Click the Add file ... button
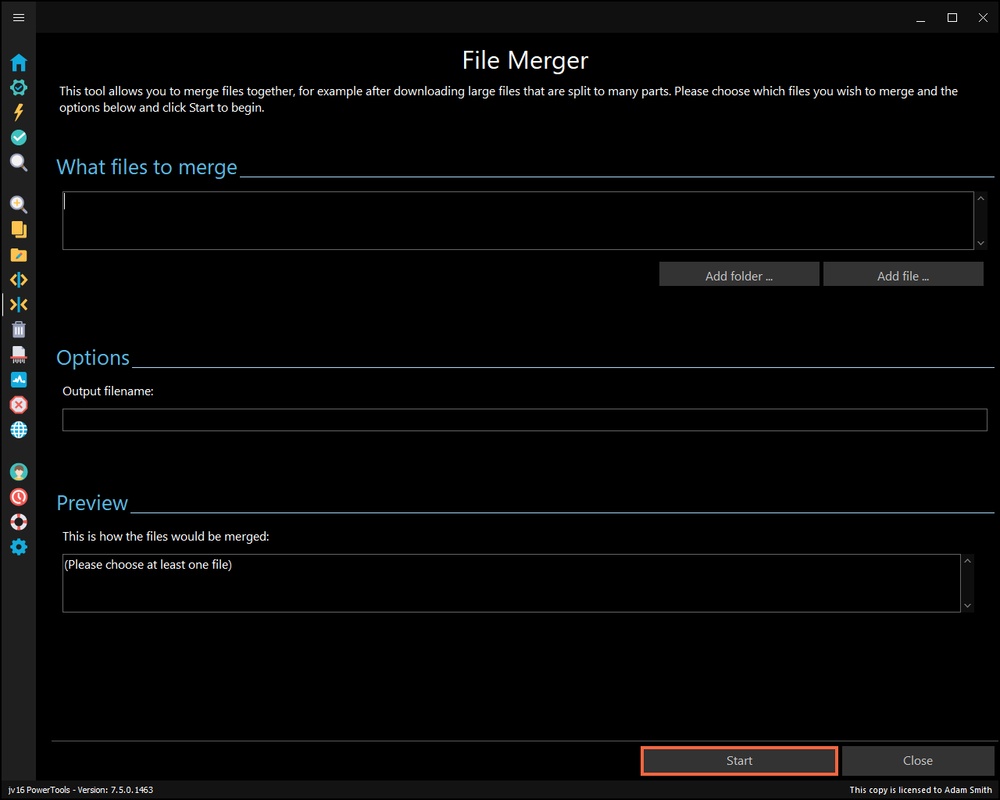 tap(903, 275)
